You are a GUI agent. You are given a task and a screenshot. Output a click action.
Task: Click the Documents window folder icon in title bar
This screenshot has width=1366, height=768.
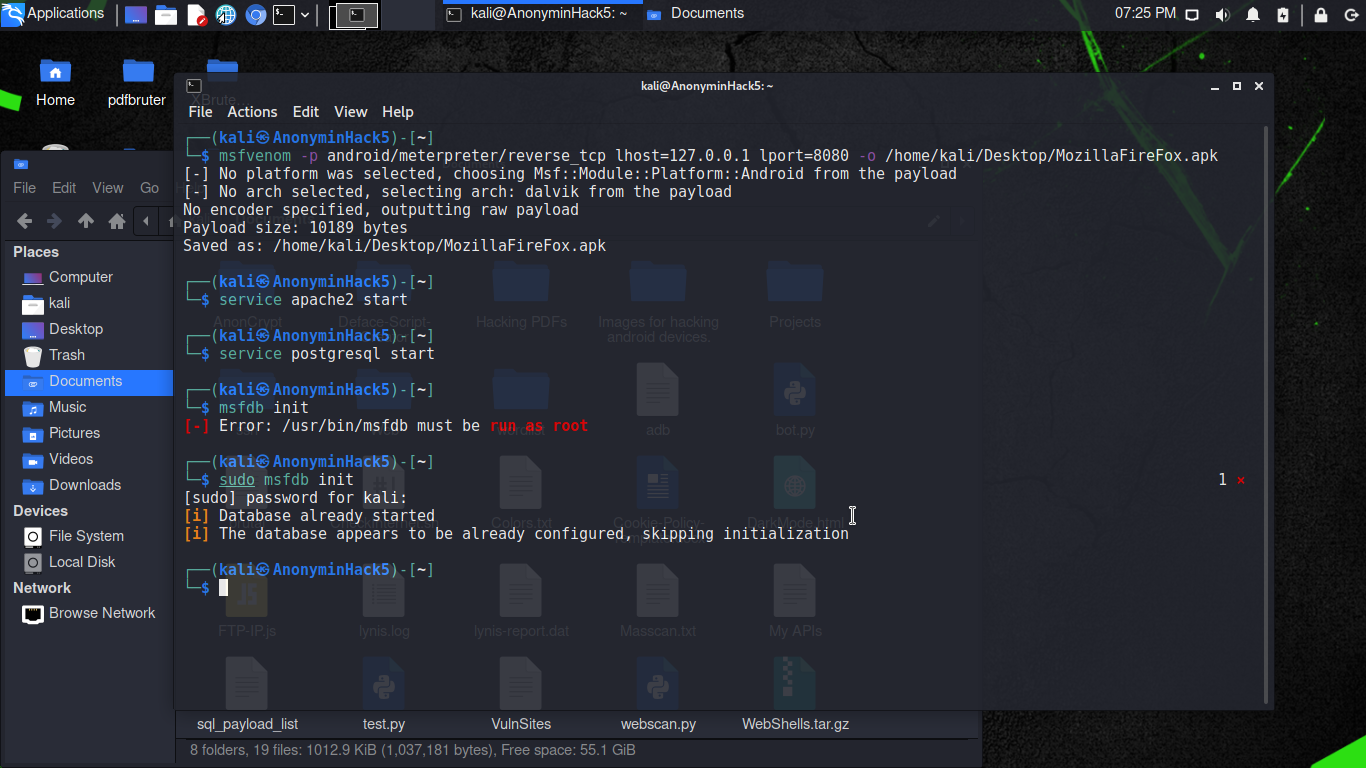click(21, 165)
